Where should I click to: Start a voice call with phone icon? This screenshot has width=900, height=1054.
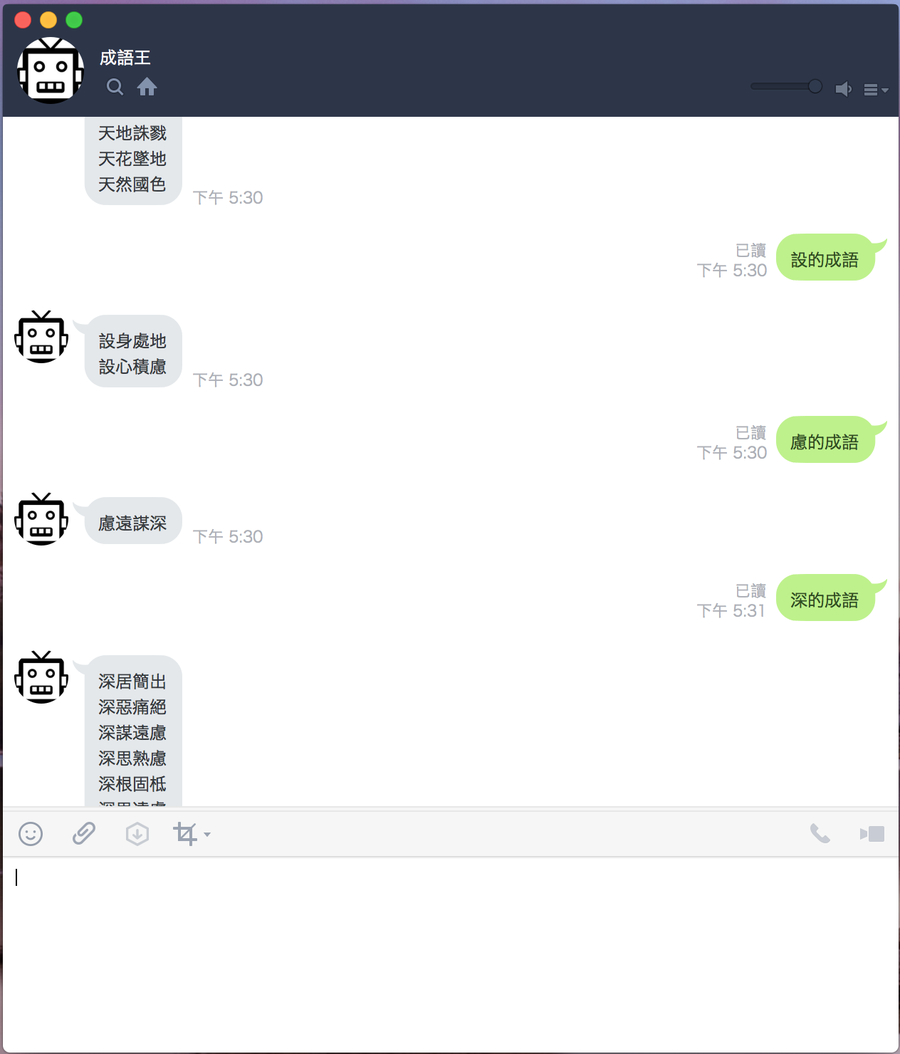coord(820,834)
